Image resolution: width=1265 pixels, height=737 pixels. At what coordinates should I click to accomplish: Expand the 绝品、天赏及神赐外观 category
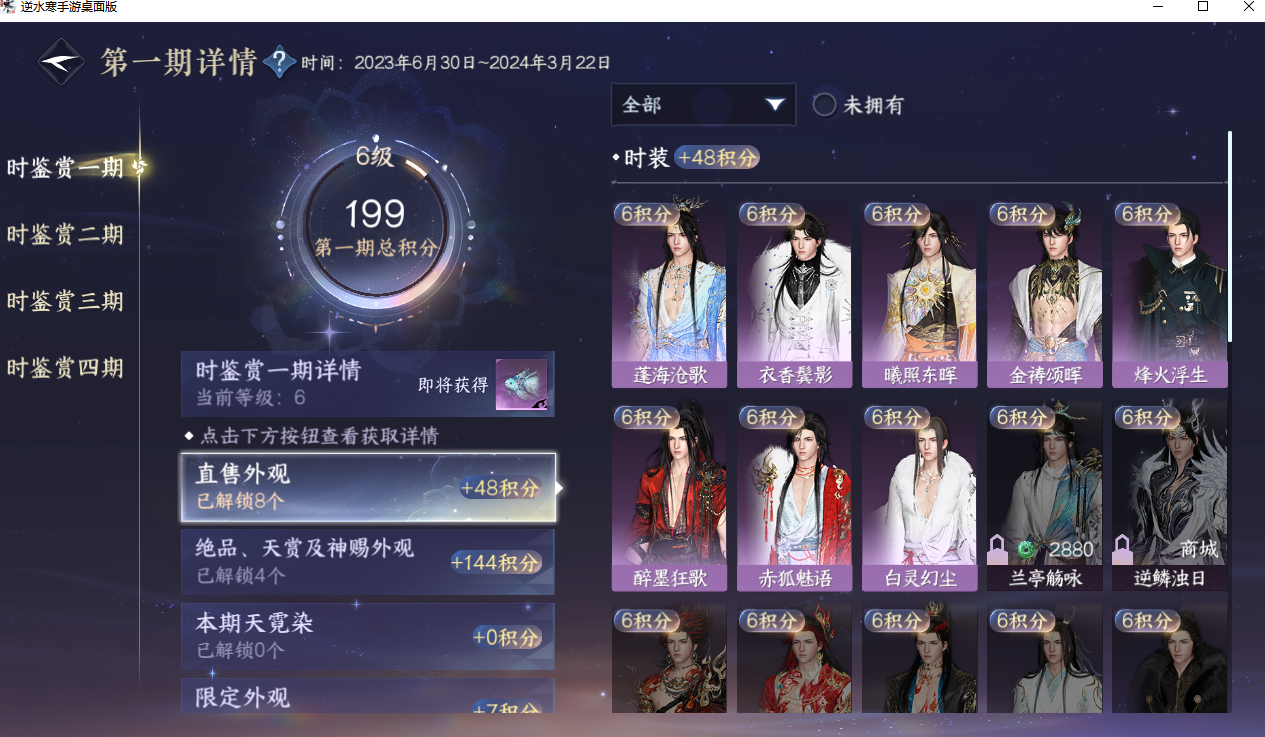pos(367,561)
